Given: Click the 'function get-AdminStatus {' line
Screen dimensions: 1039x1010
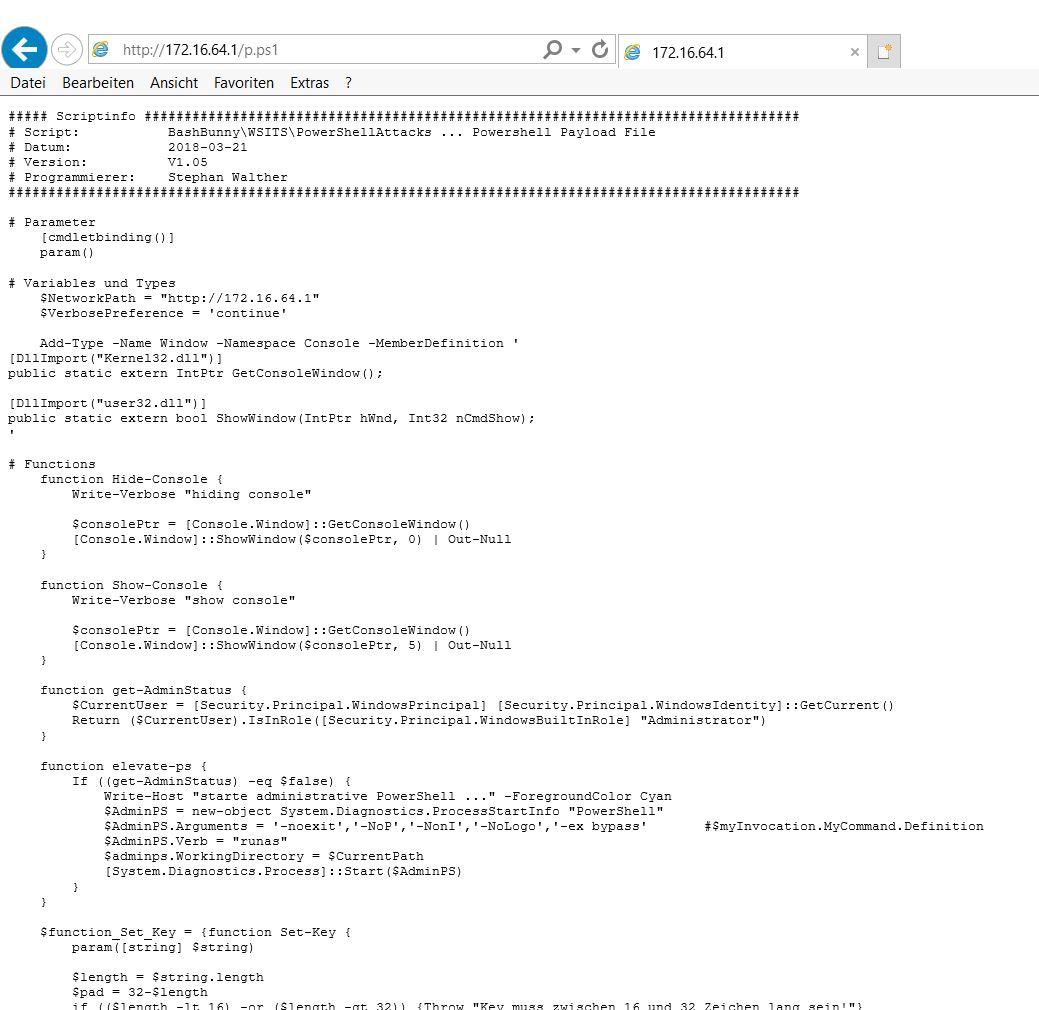Looking at the screenshot, I should (143, 691).
